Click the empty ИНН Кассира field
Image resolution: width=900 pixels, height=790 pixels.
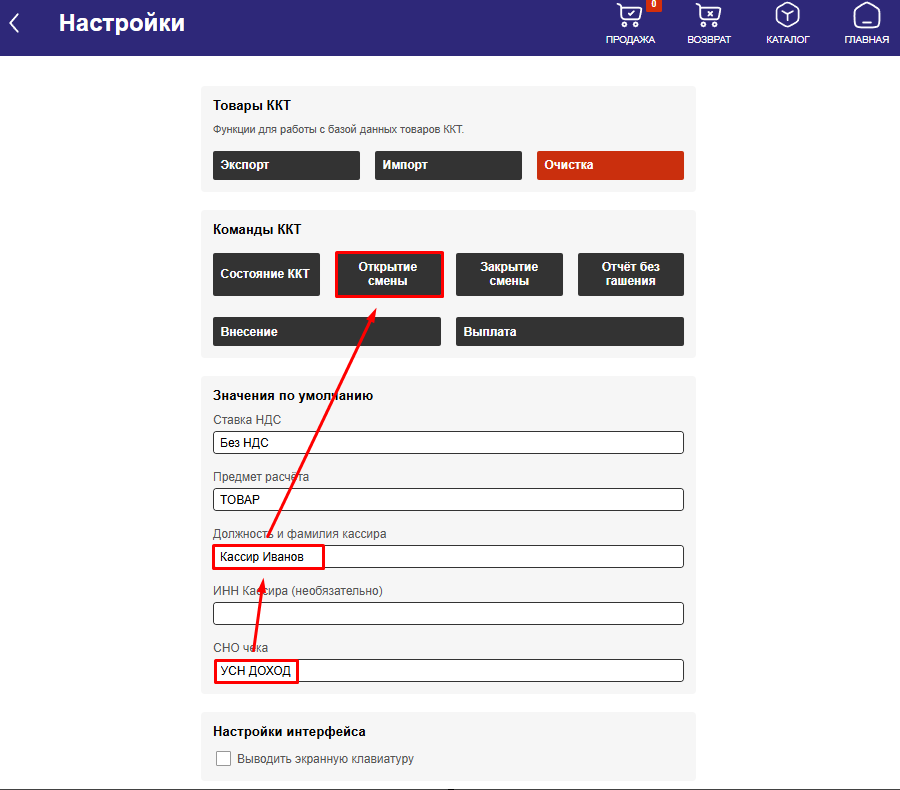(448, 613)
